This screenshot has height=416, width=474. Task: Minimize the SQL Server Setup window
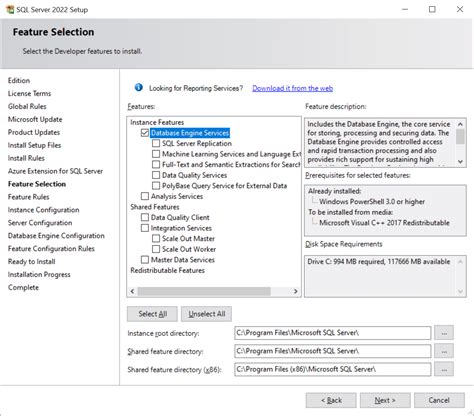405,9
